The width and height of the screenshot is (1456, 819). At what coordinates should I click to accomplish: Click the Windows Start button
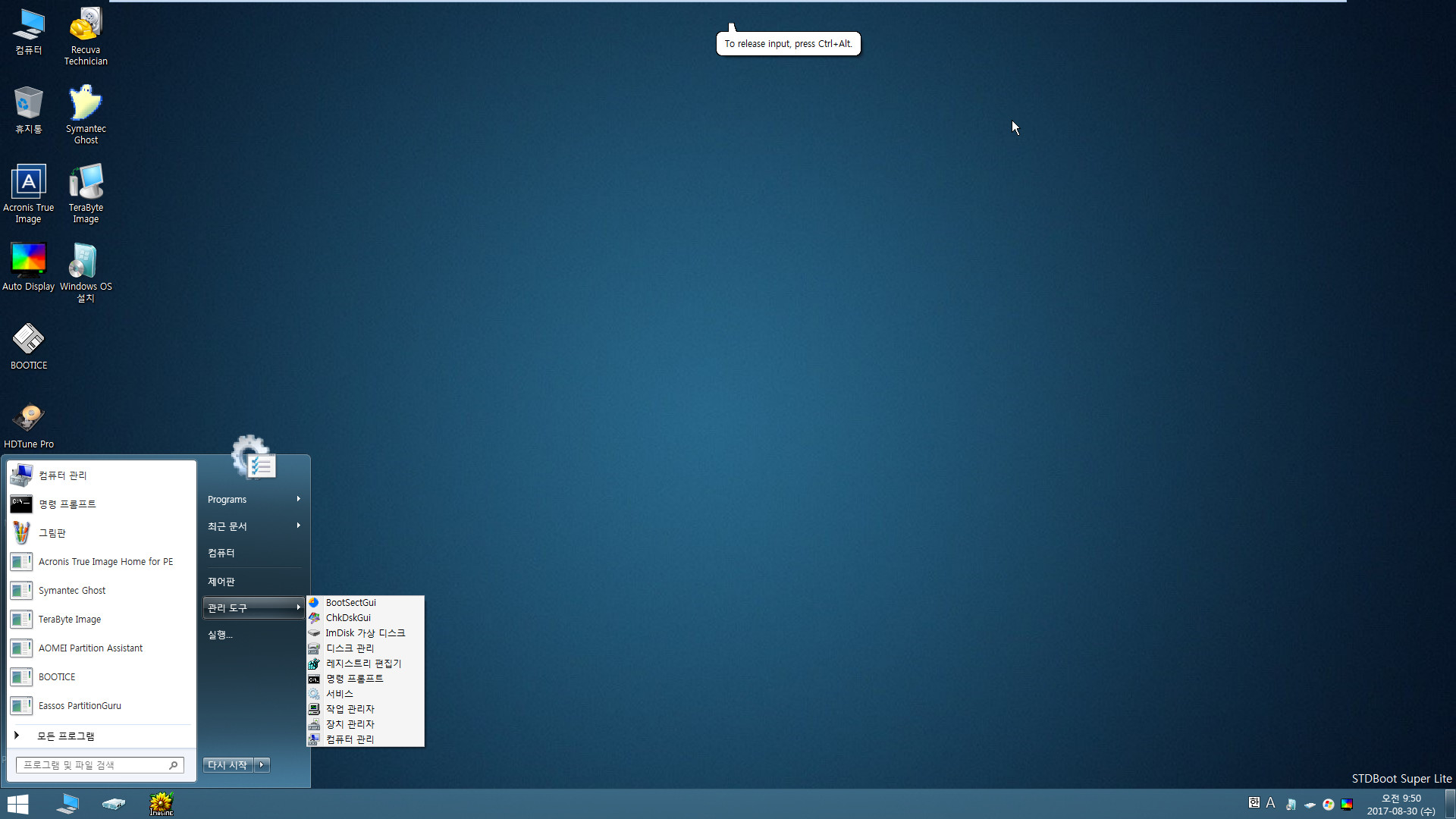click(x=18, y=804)
